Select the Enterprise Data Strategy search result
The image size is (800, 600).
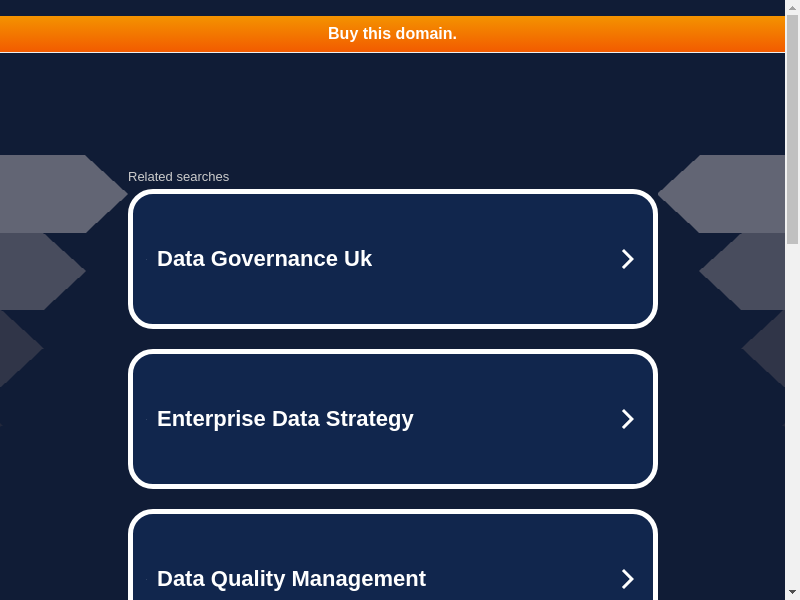coord(285,419)
